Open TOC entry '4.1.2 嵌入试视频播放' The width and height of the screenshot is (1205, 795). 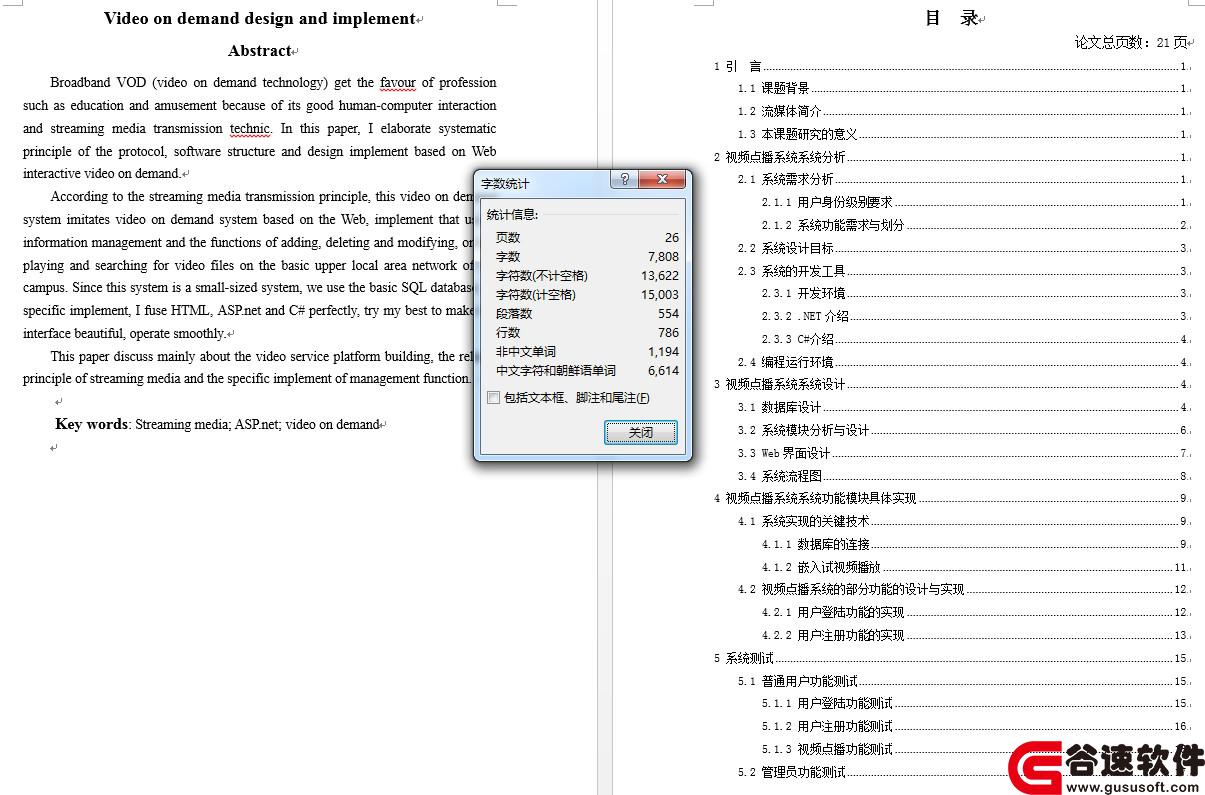pos(975,568)
